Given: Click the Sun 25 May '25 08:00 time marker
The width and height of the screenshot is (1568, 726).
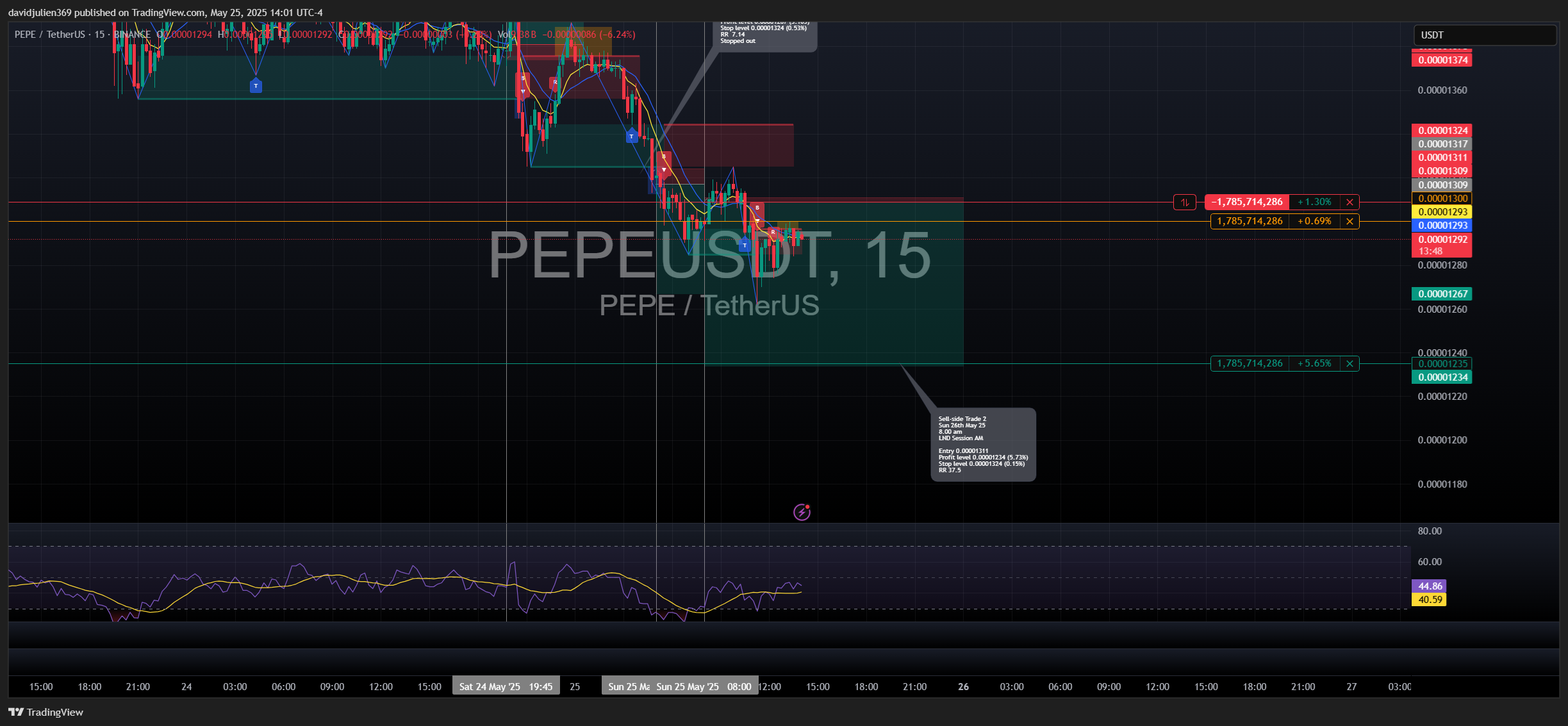Looking at the screenshot, I should 704,686.
